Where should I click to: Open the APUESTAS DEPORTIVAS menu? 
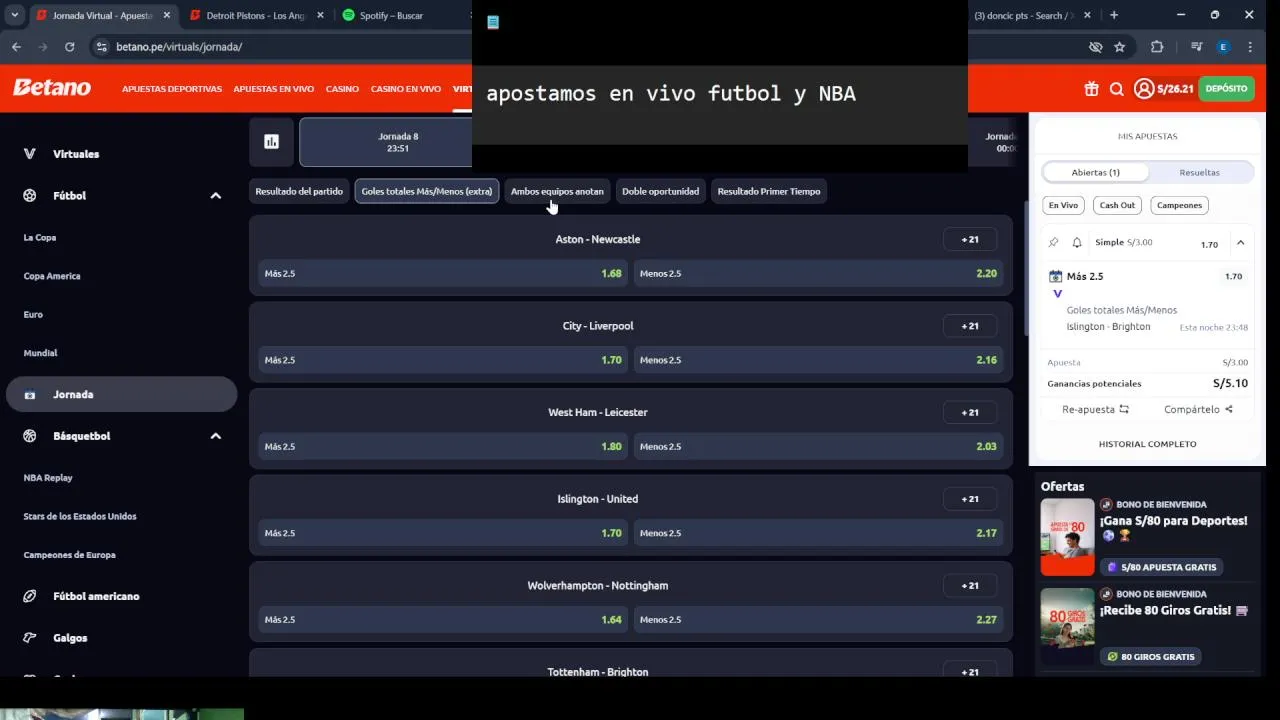[172, 89]
